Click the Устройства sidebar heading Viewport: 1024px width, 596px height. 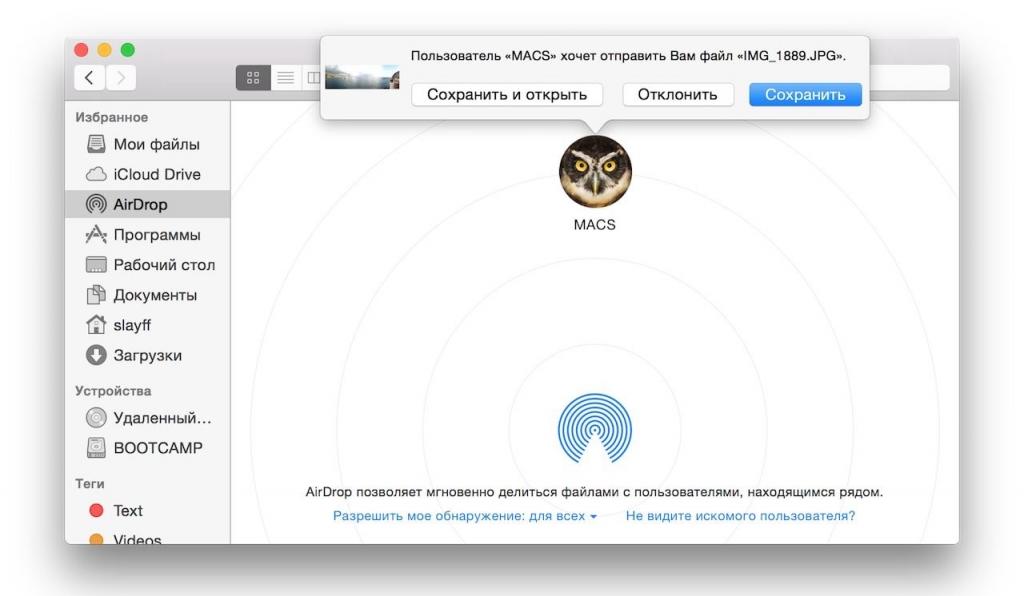point(113,391)
